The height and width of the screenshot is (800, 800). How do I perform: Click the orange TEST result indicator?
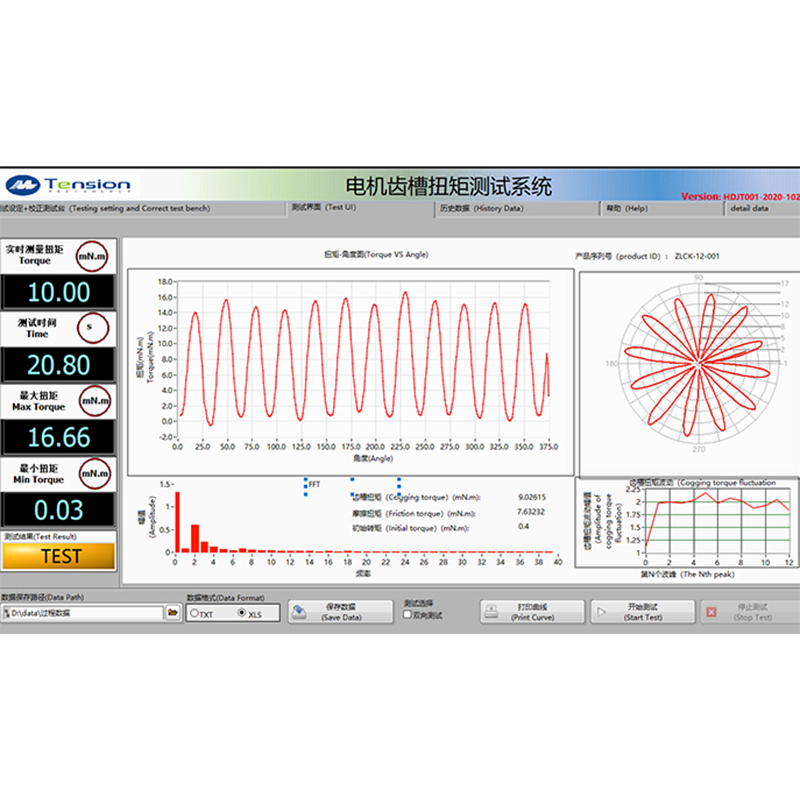tap(60, 555)
